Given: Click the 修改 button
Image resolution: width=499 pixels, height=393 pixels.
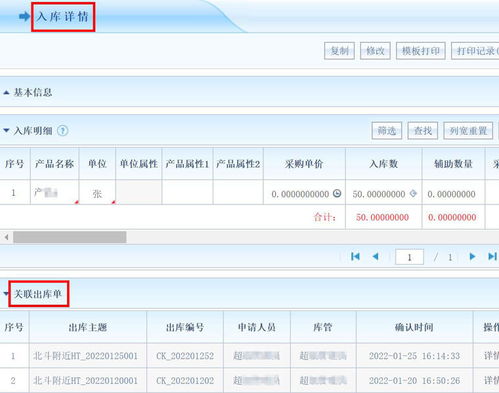Looking at the screenshot, I should click(x=375, y=51).
